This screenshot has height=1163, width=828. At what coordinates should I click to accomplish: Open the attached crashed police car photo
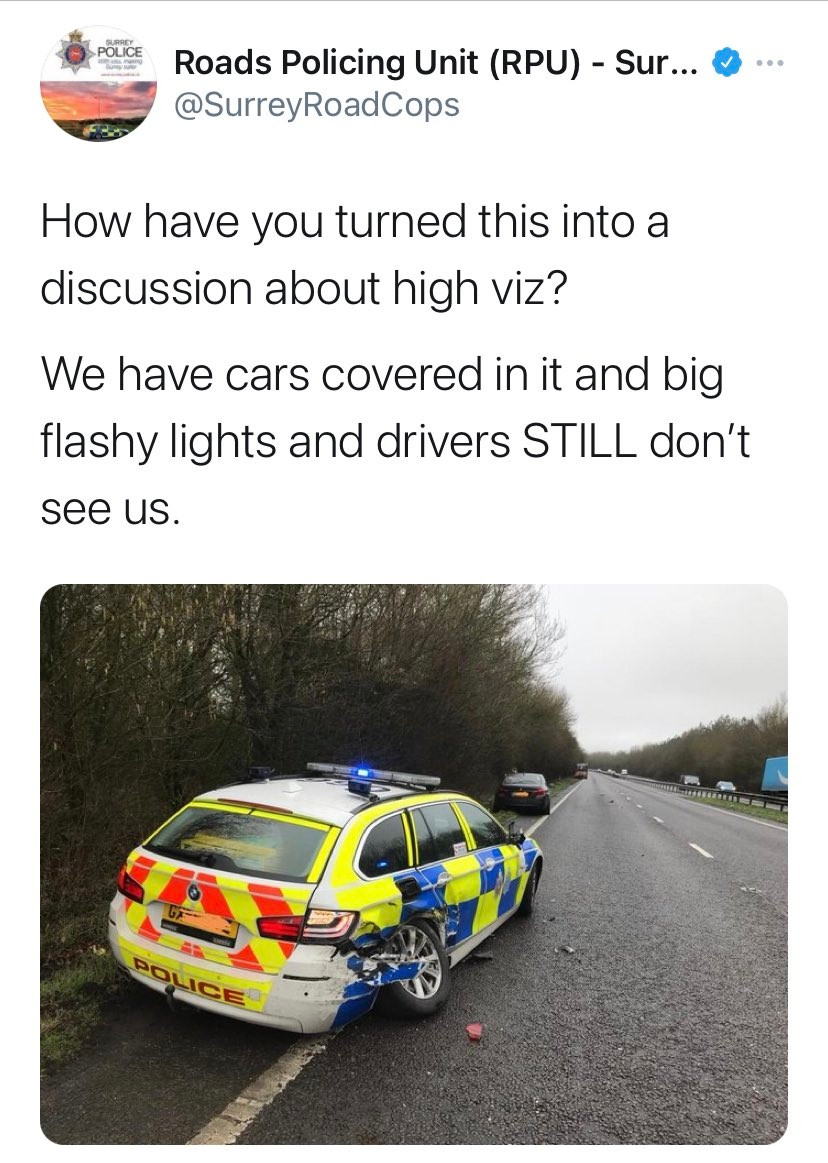click(x=414, y=864)
